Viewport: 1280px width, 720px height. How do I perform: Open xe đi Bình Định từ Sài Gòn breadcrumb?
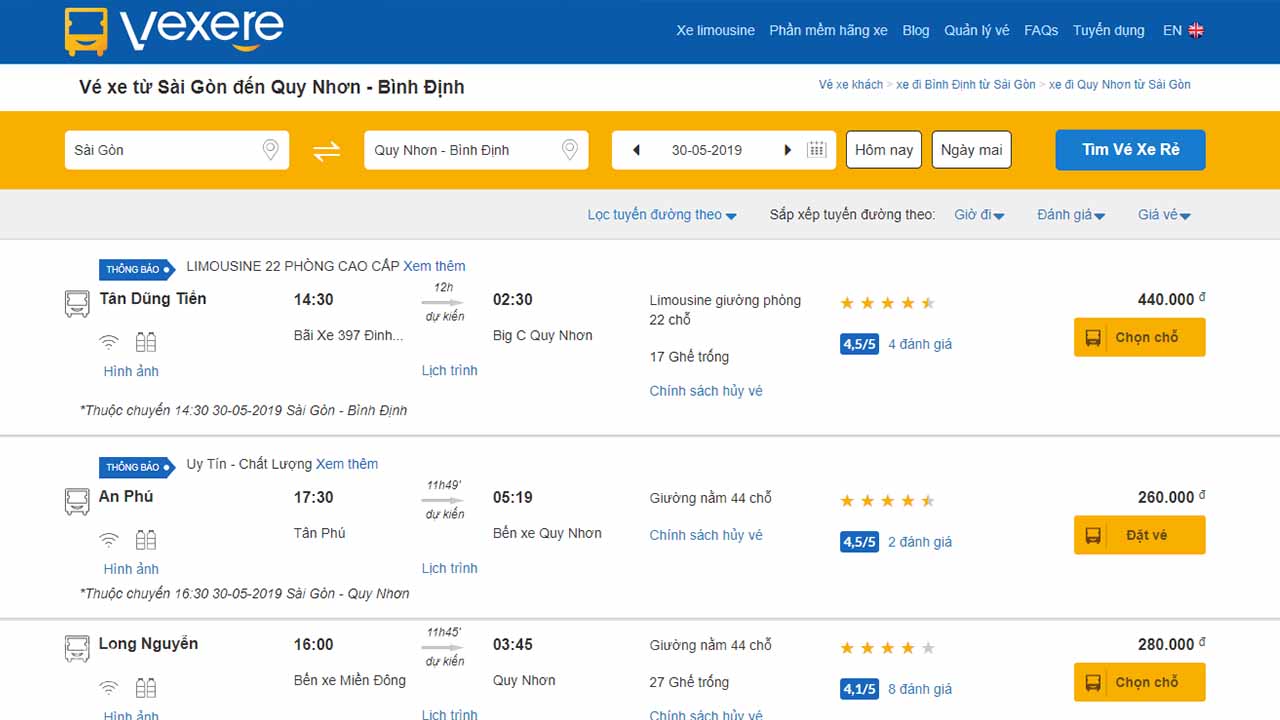[x=966, y=85]
